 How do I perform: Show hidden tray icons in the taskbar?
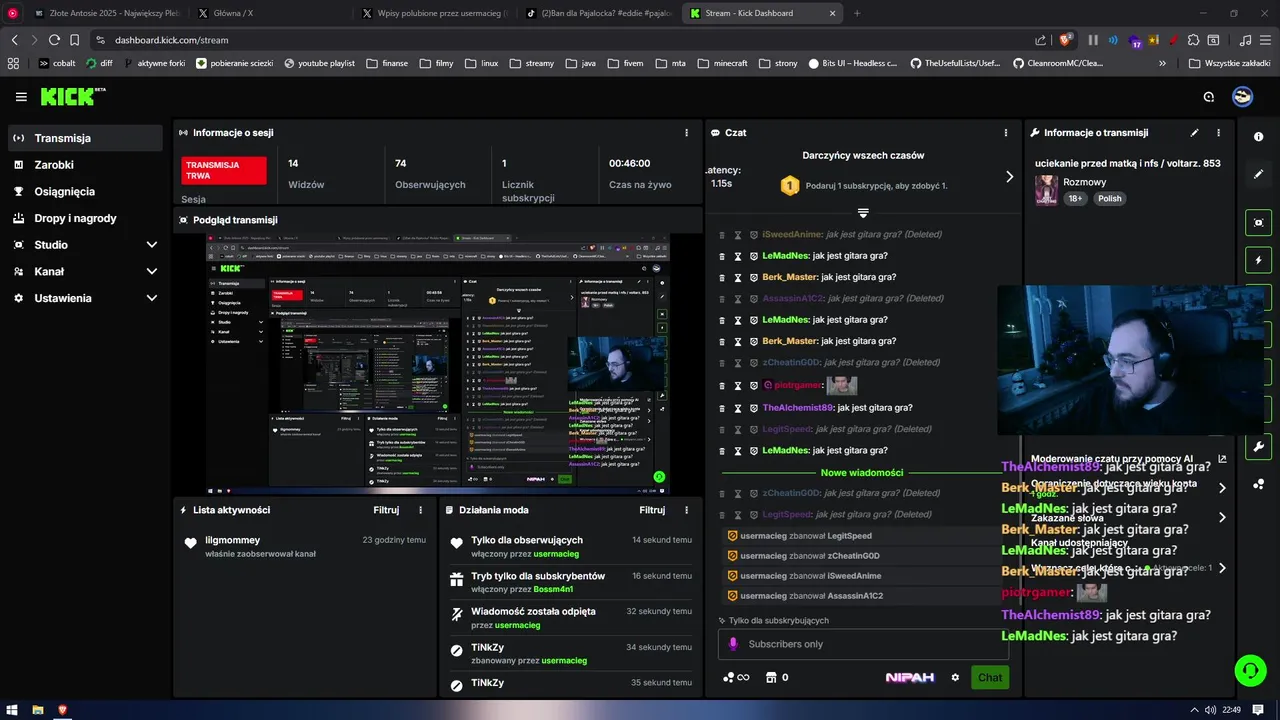(1194, 710)
